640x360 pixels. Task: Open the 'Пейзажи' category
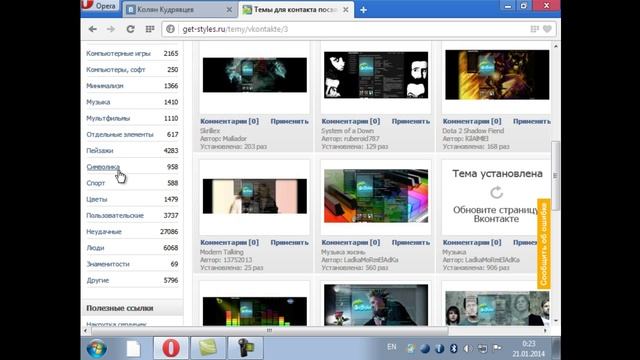click(x=100, y=151)
